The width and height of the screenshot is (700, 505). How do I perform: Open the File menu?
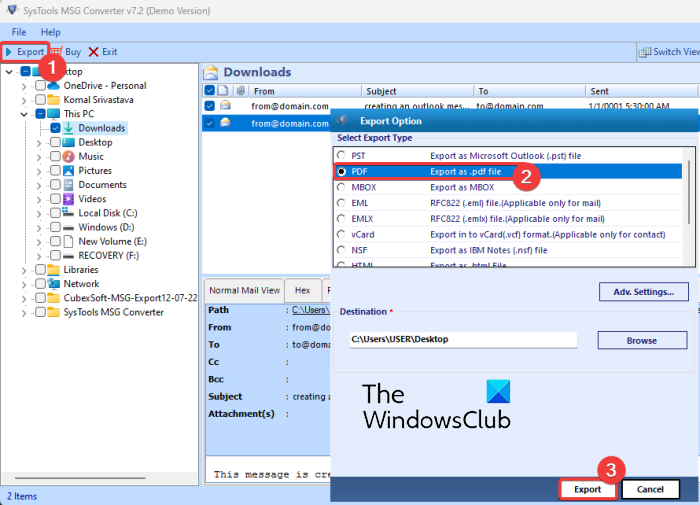click(19, 32)
